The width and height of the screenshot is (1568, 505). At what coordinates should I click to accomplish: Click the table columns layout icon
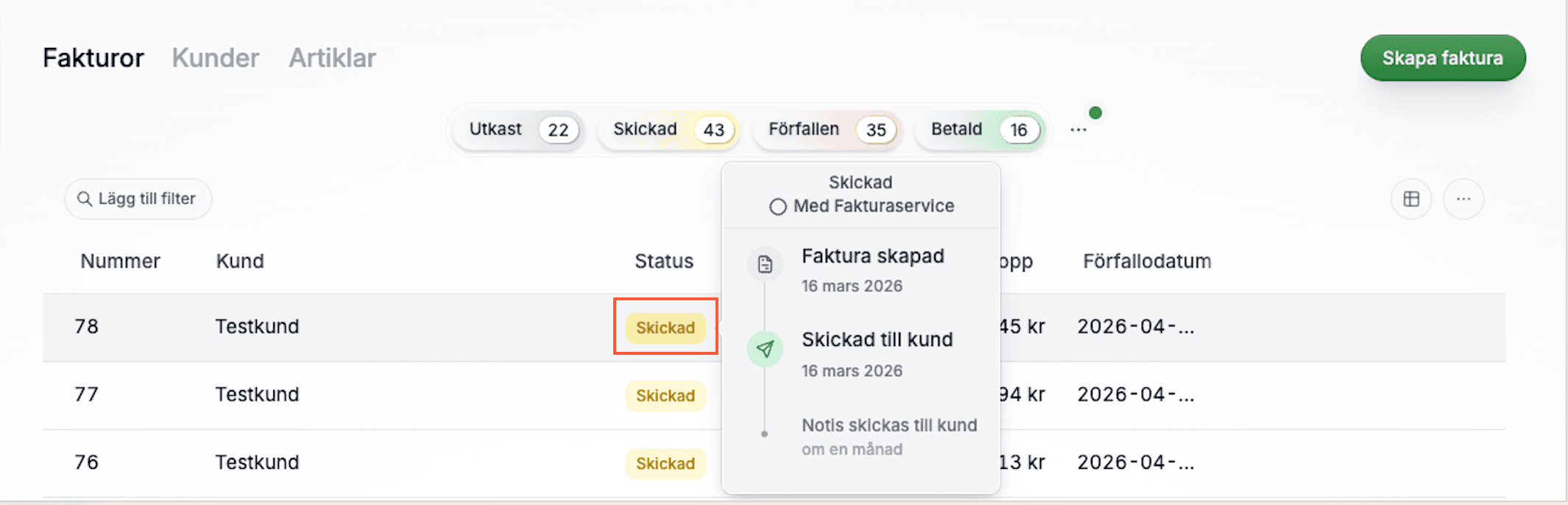point(1411,199)
